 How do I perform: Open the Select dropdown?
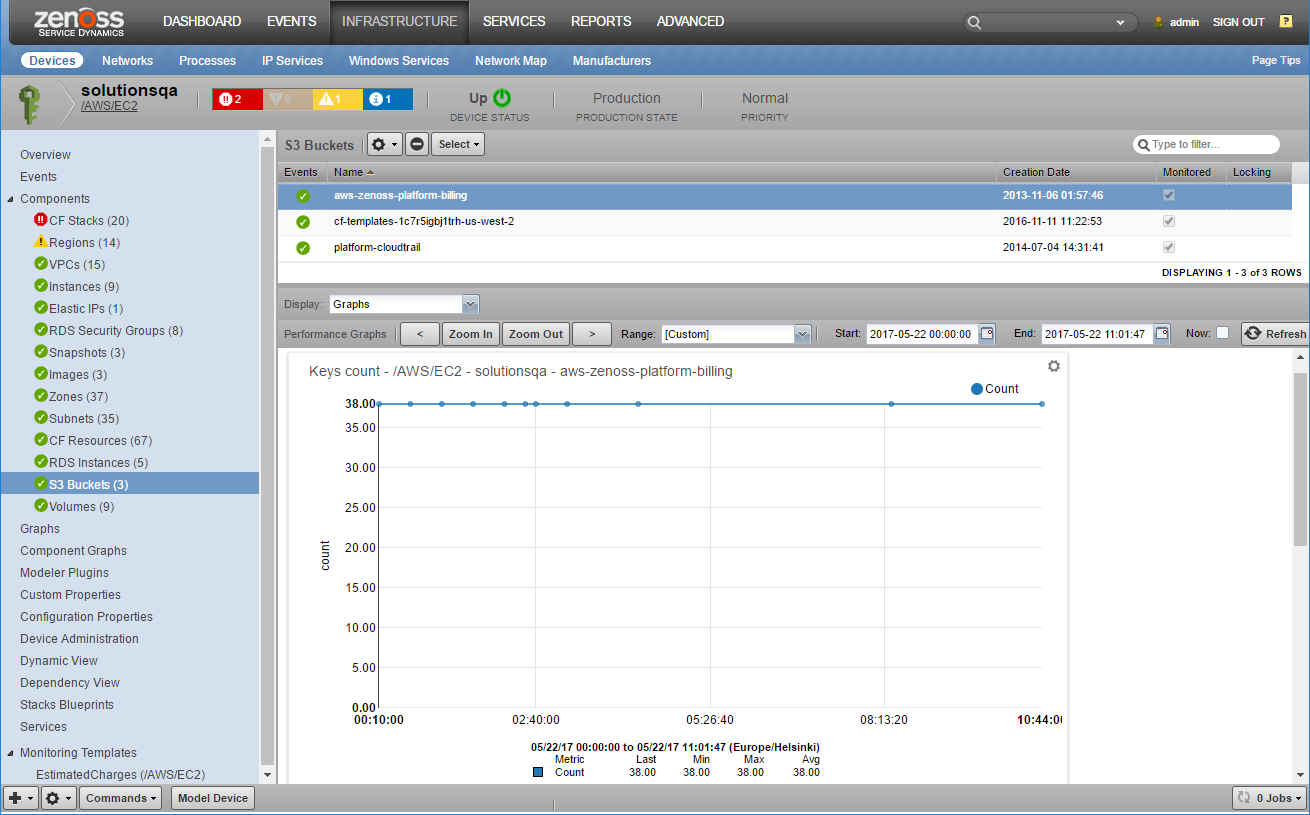[x=458, y=144]
